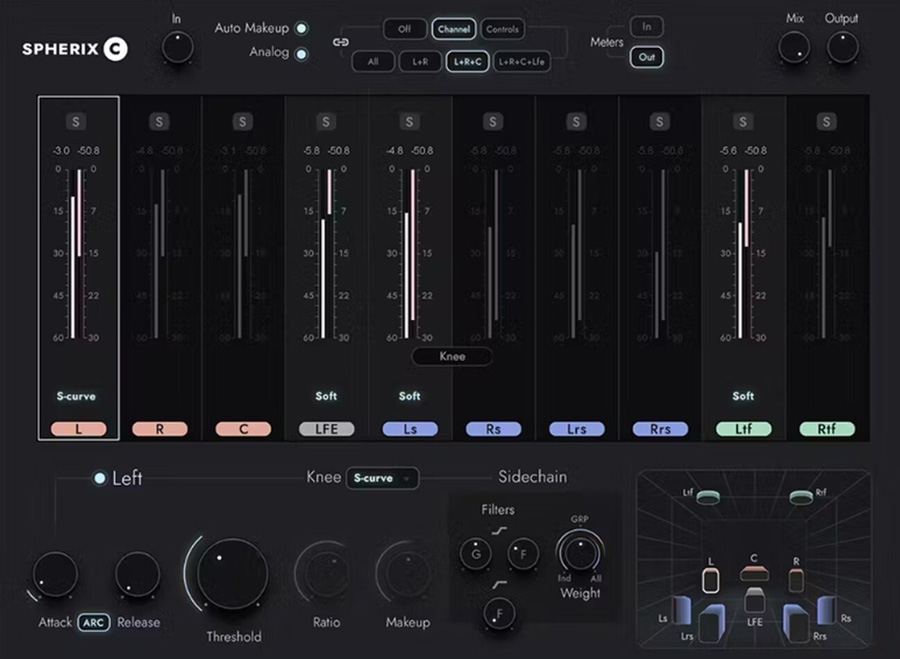Toggle the Left channel enable indicator
Image resolution: width=900 pixels, height=659 pixels.
99,479
